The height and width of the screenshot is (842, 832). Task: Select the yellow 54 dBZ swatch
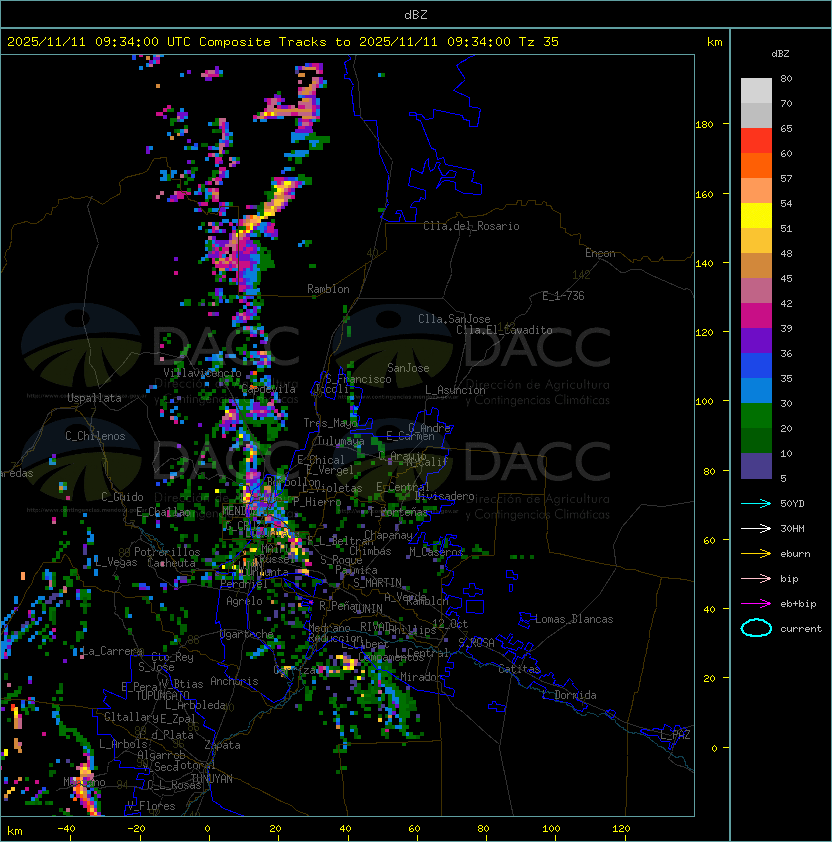point(756,215)
